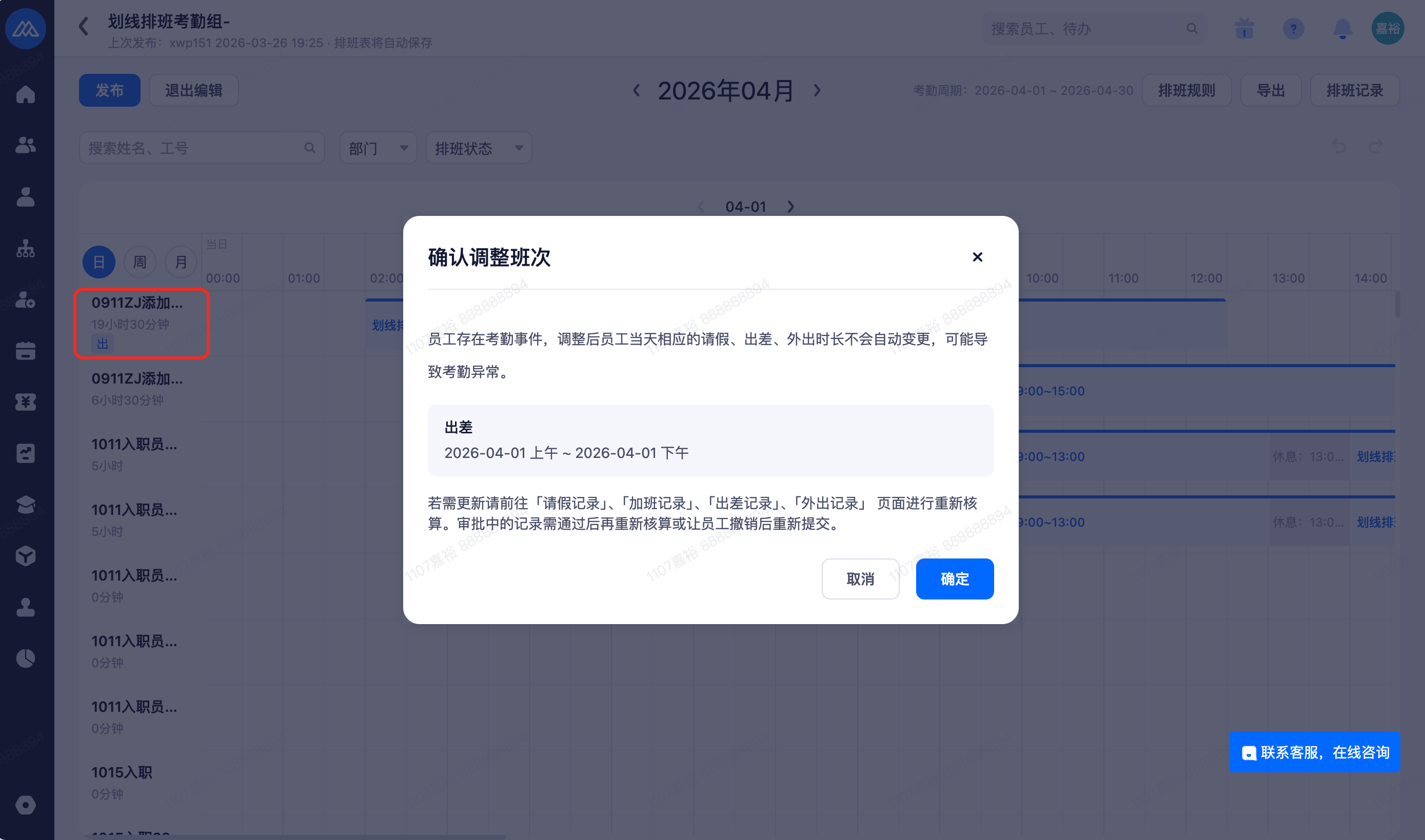
Task: Open the calendar icon in the sidebar
Action: coord(26,351)
